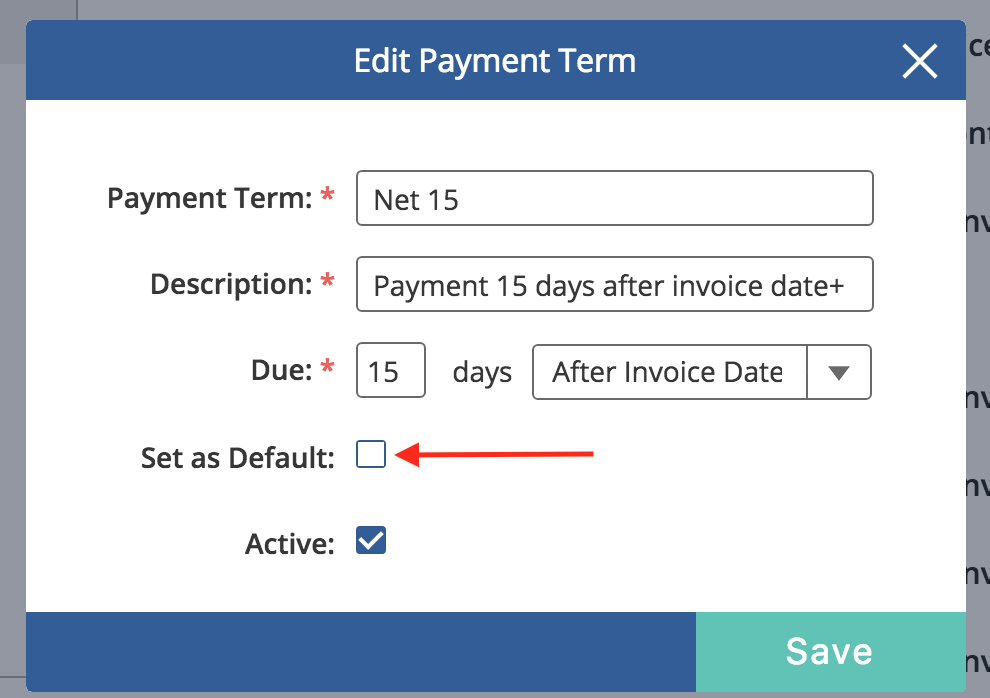Screen dimensions: 990x698
Task: Focus the Description text field
Action: click(614, 285)
